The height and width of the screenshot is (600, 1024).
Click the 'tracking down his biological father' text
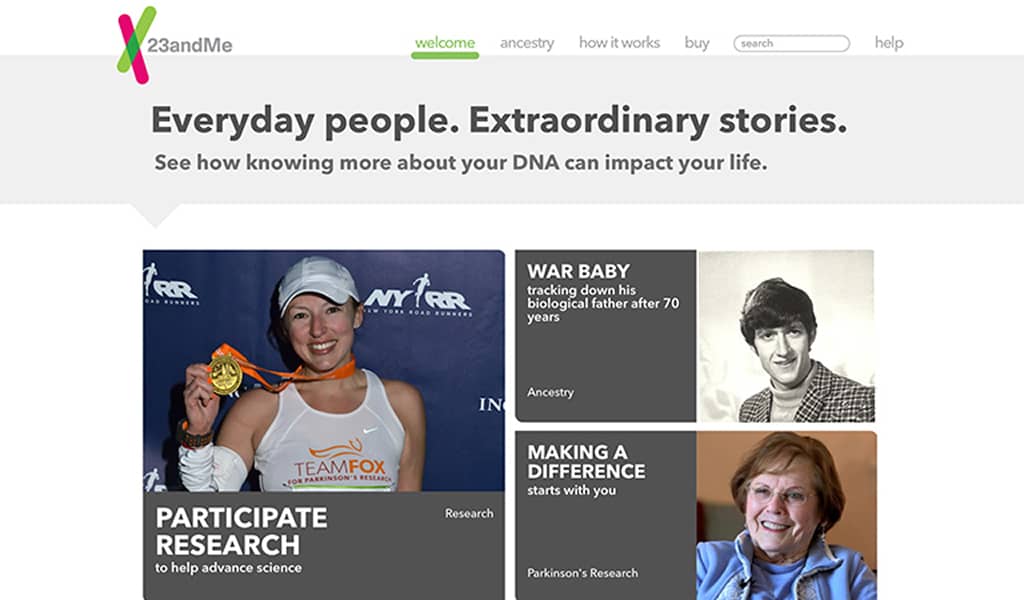point(603,303)
